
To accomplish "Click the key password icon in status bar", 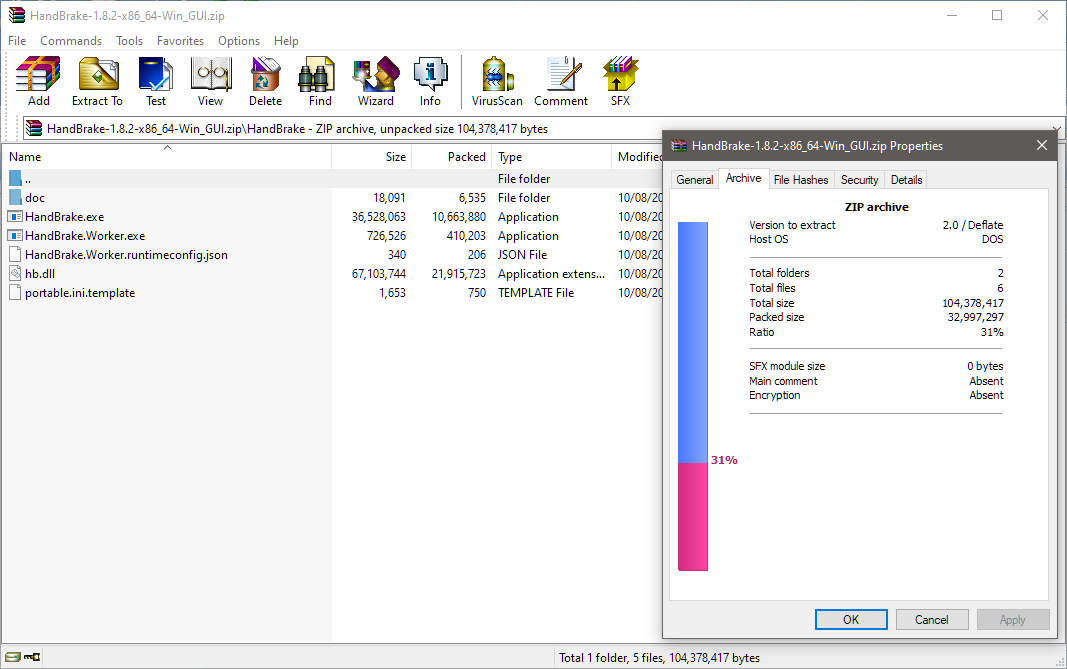I will 32,657.
